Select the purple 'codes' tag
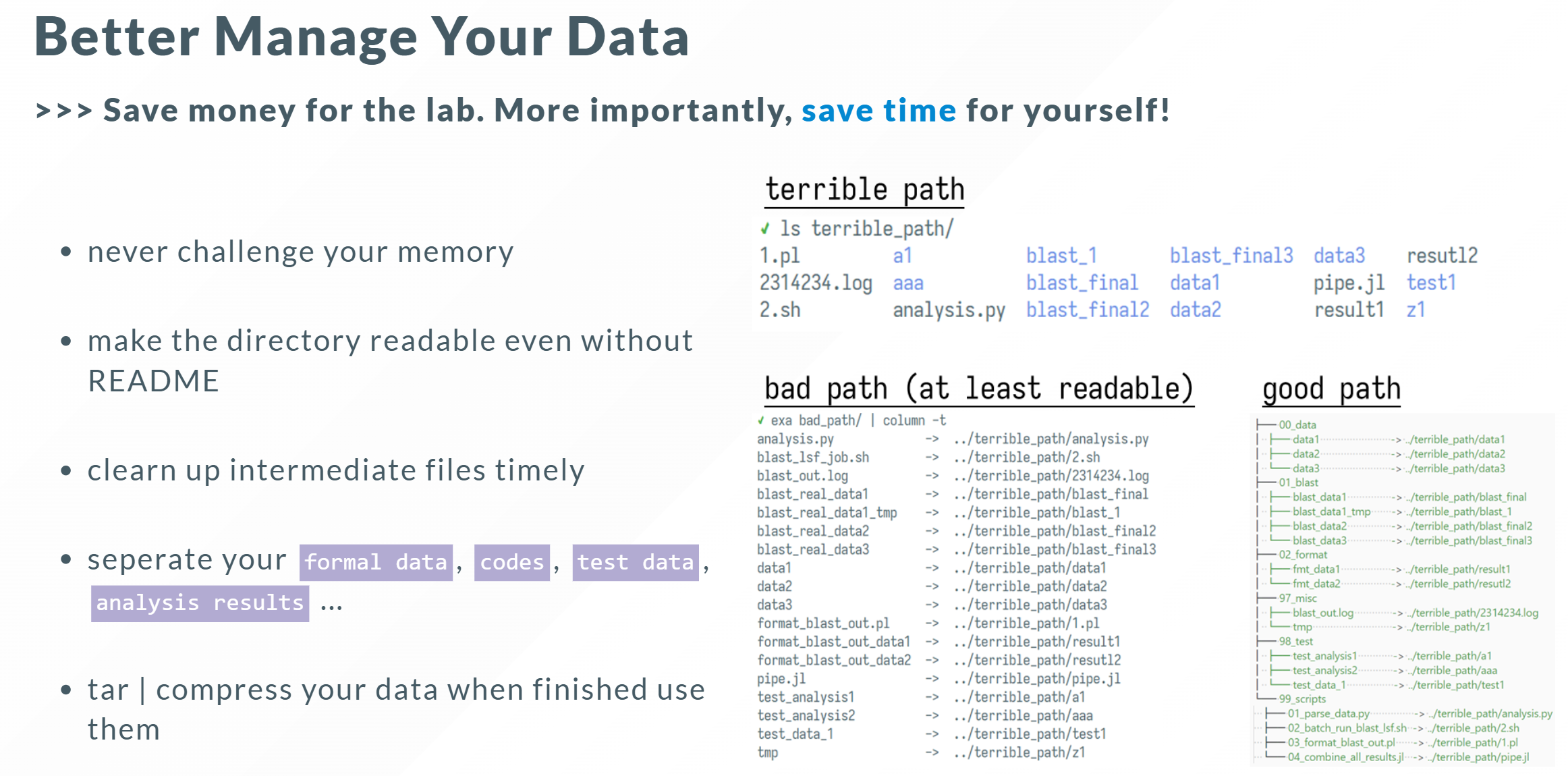This screenshot has width=1568, height=776. [x=512, y=562]
